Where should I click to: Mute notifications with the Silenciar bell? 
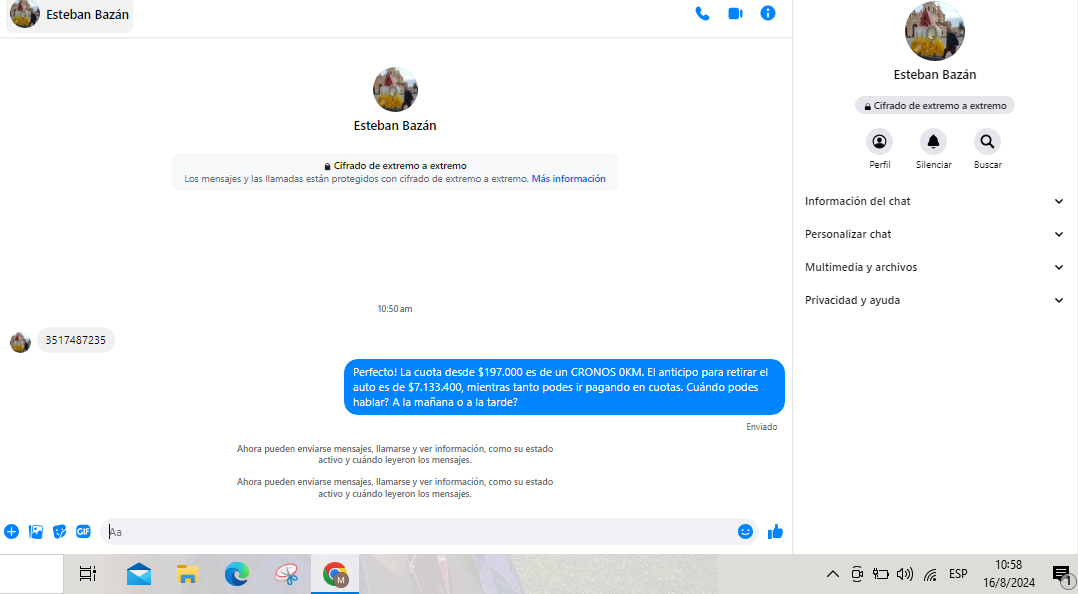pos(933,142)
